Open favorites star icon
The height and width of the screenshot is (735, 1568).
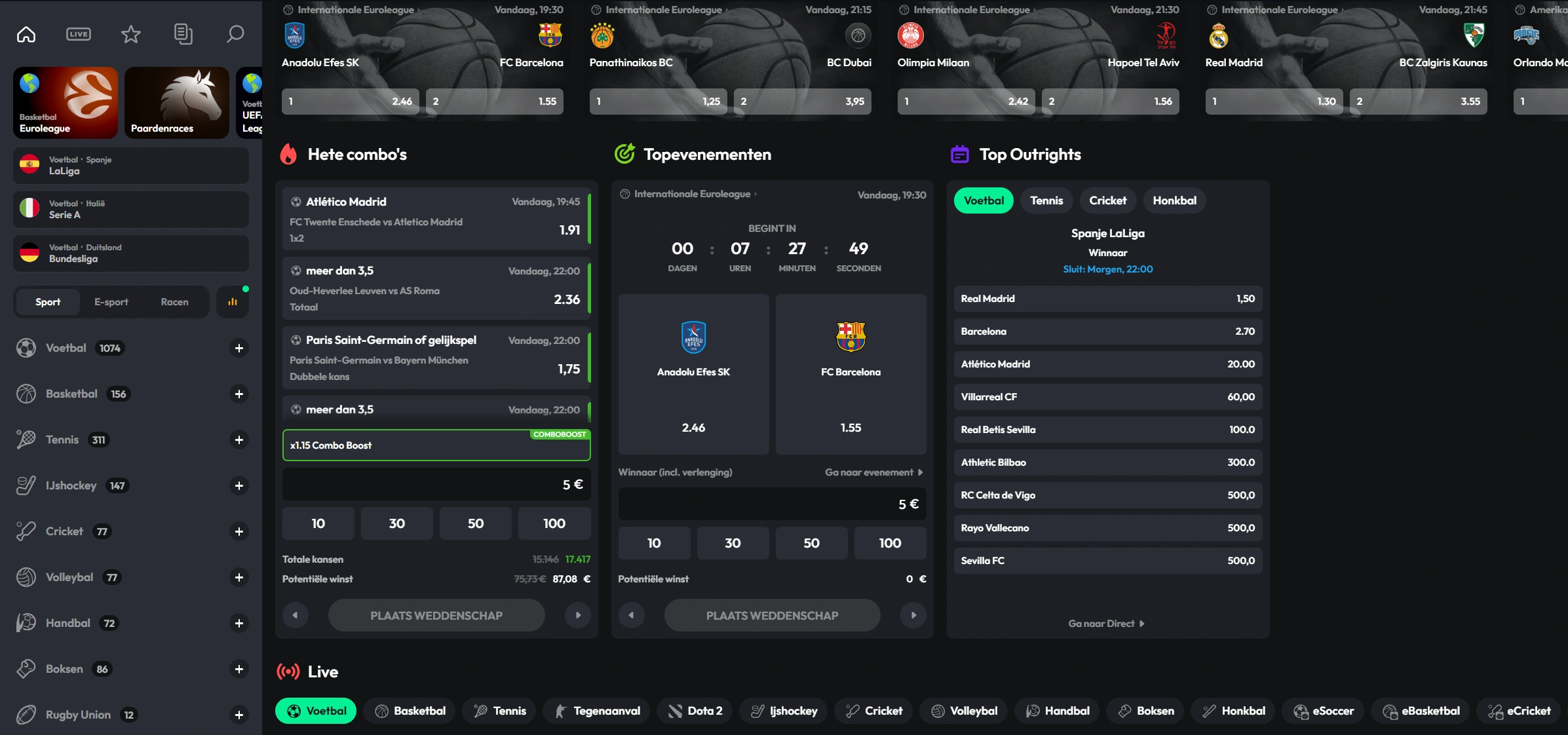(131, 34)
